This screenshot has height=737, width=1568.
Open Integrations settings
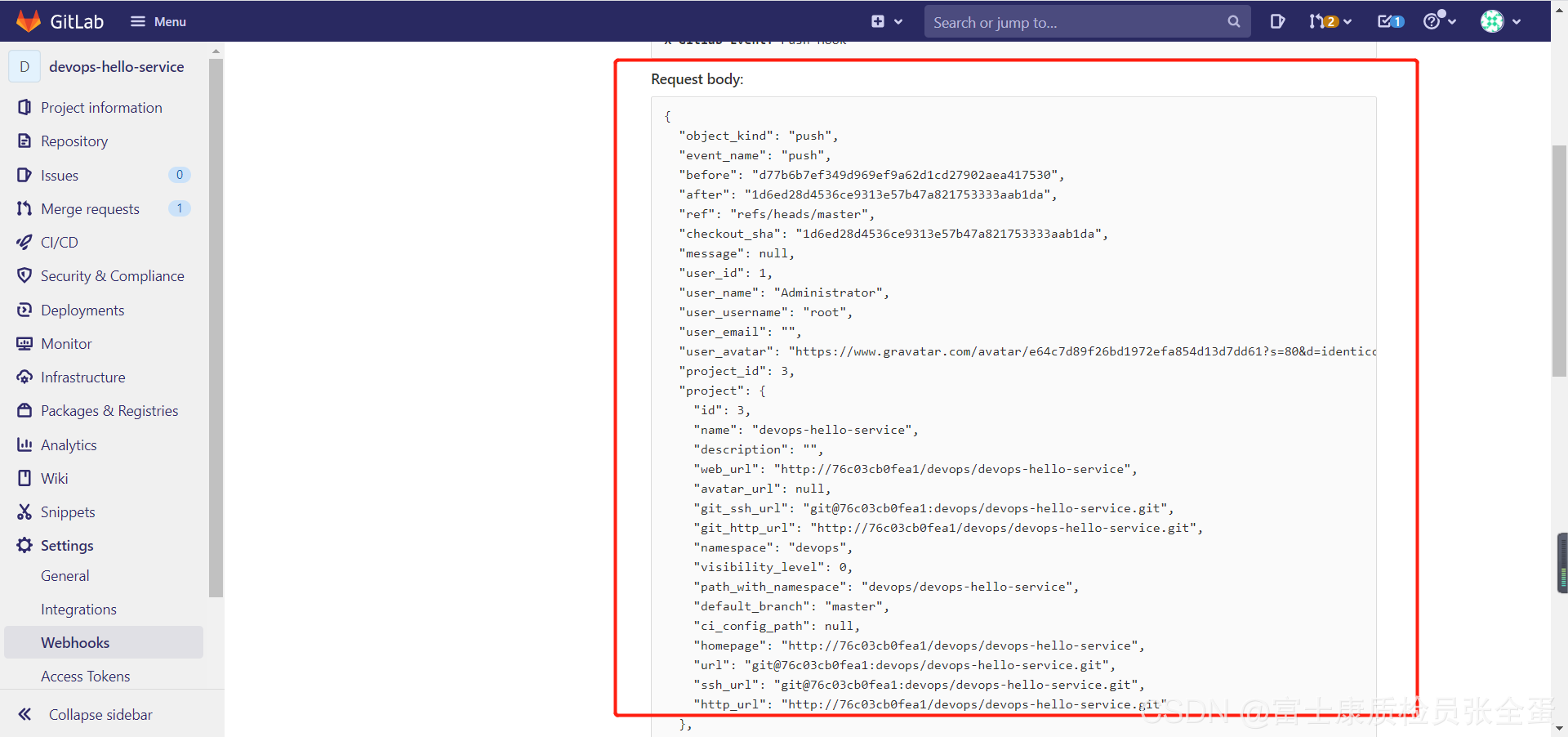(78, 610)
